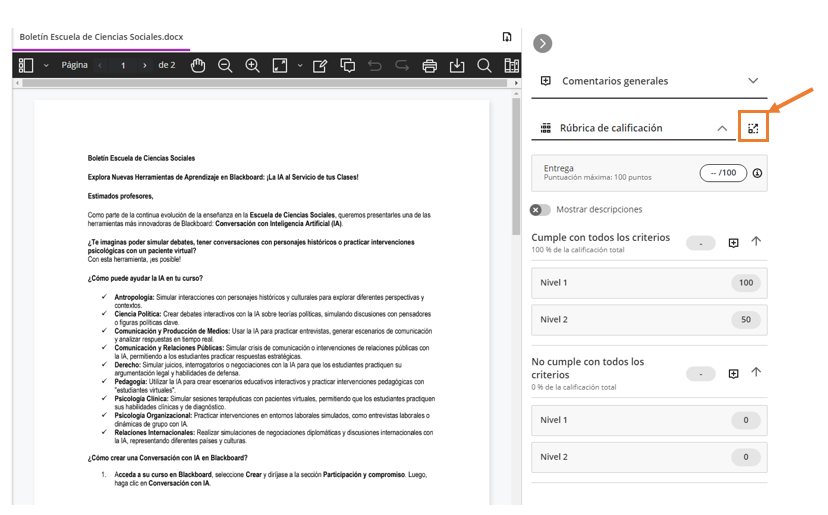This screenshot has height=515, width=828.
Task: Click the Antropología bullet item
Action: pyautogui.click(x=269, y=301)
